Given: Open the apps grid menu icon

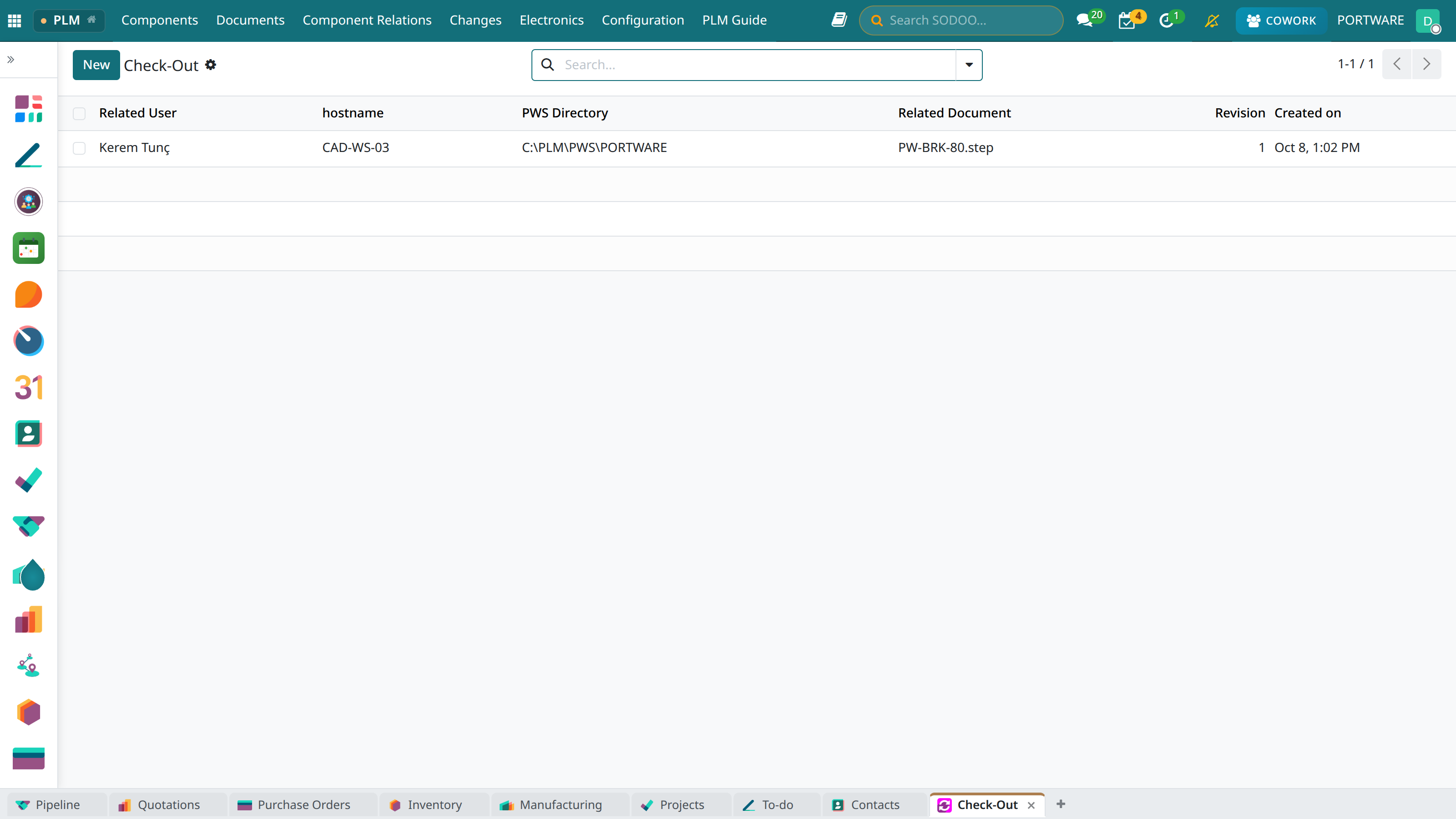Looking at the screenshot, I should coord(15,20).
